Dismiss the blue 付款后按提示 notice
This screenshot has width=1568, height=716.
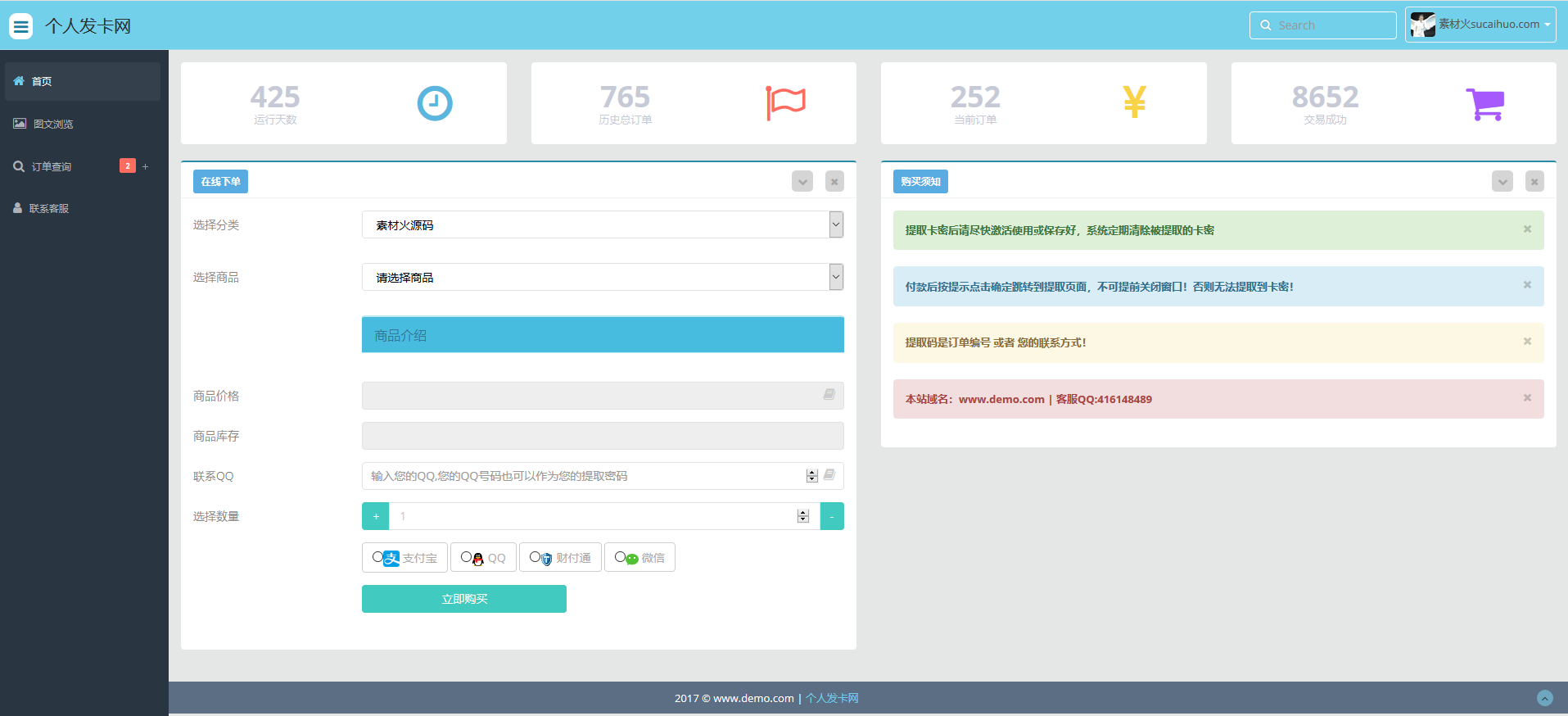1527,285
